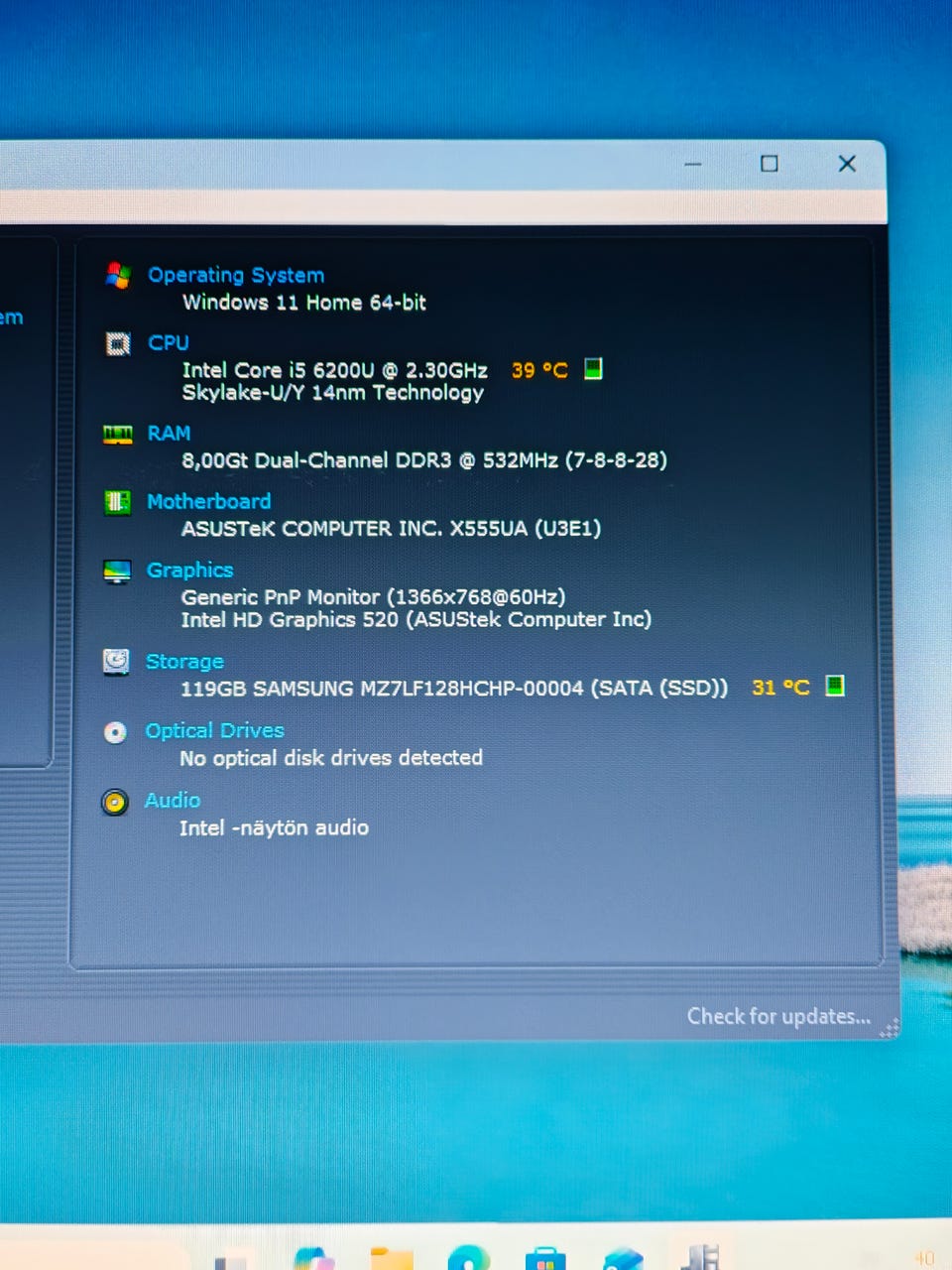Screen dimensions: 952x1270
Task: Open the Audio section link
Action: pyautogui.click(x=173, y=800)
